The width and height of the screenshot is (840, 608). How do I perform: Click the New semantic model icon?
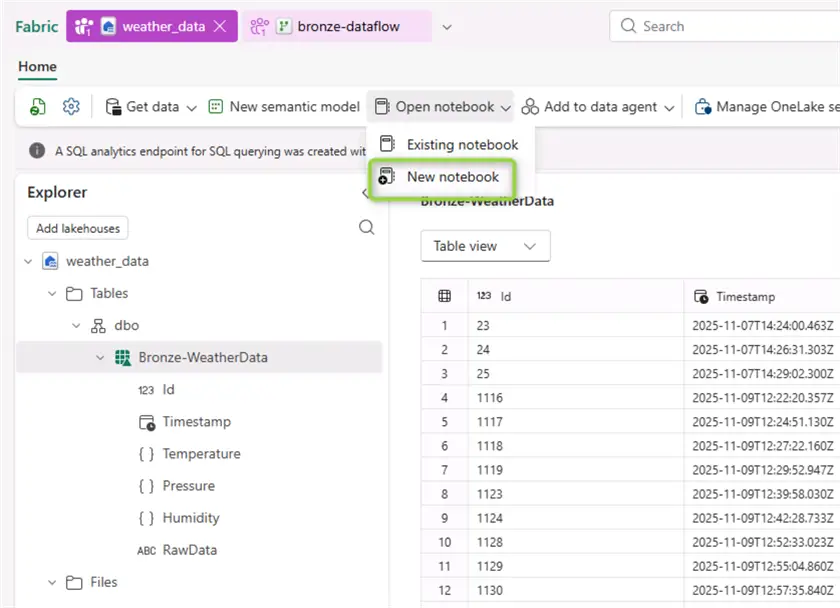click(215, 107)
